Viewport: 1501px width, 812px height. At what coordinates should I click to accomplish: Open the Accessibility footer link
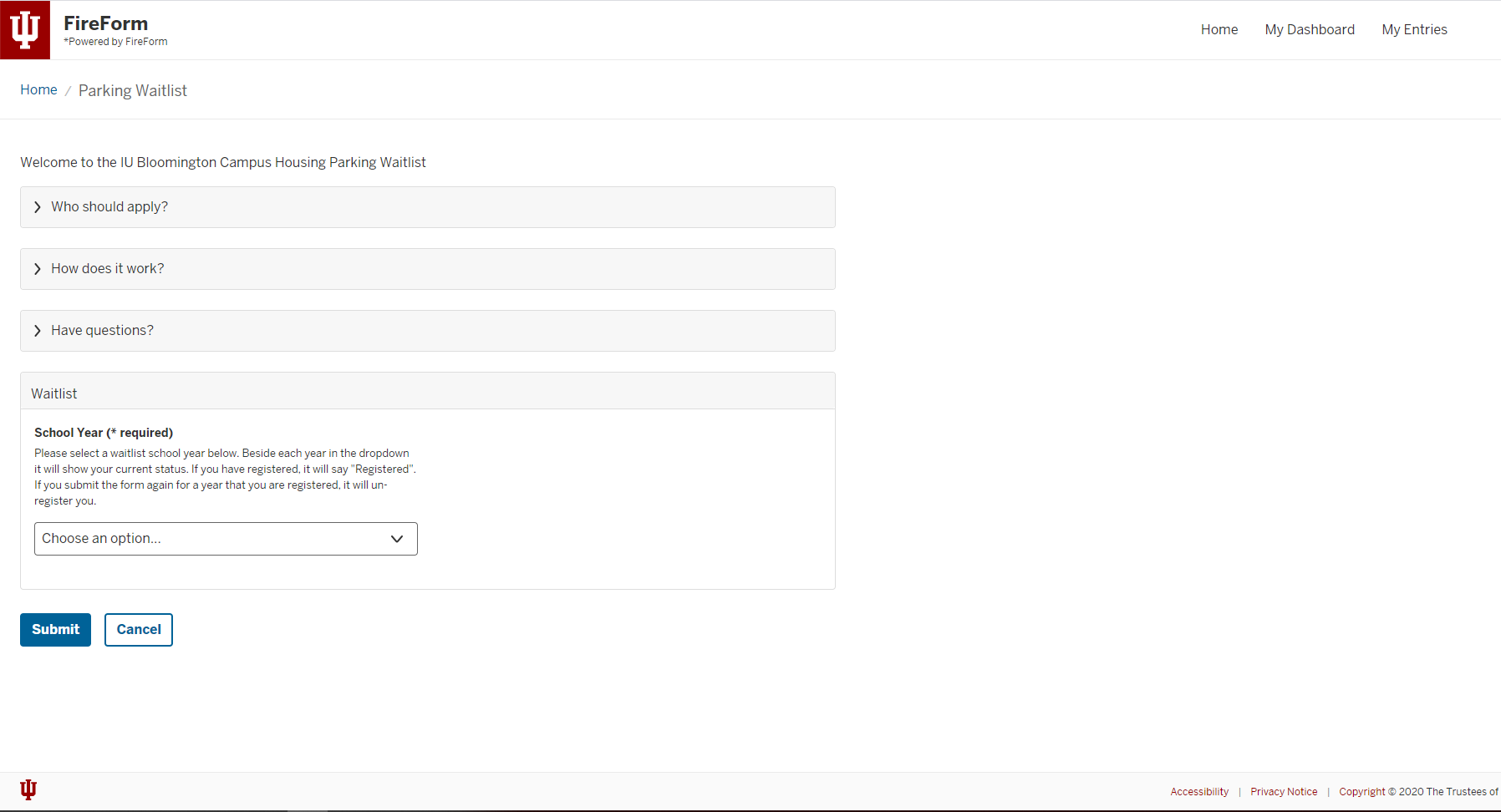1199,792
